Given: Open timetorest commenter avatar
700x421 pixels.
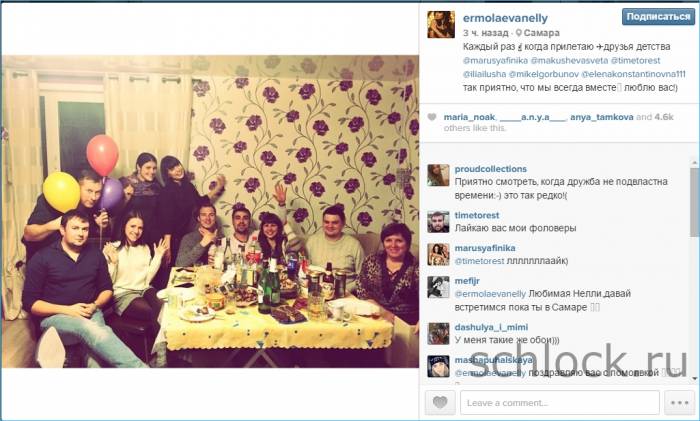Looking at the screenshot, I should click(438, 221).
